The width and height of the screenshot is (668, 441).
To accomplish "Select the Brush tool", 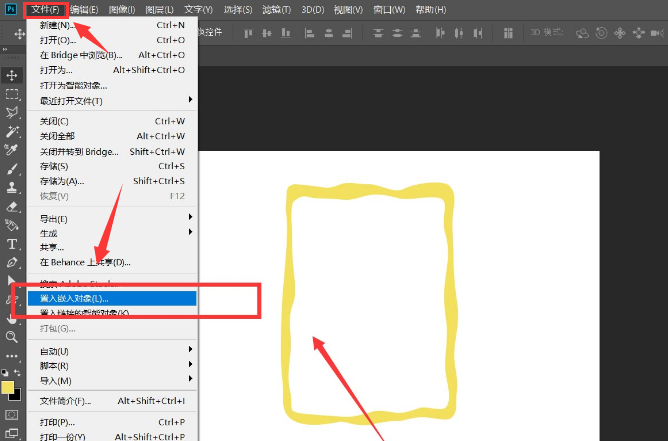I will click(12, 169).
